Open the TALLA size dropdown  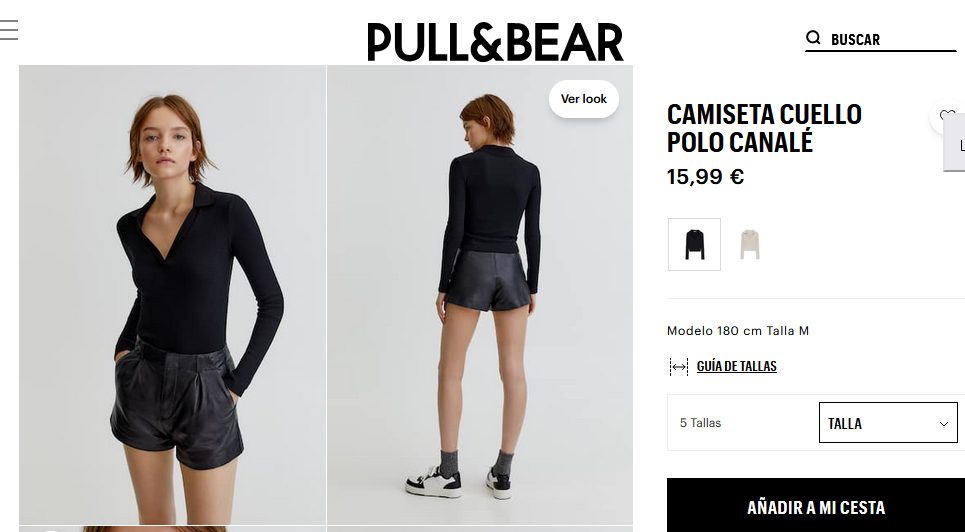click(x=888, y=422)
